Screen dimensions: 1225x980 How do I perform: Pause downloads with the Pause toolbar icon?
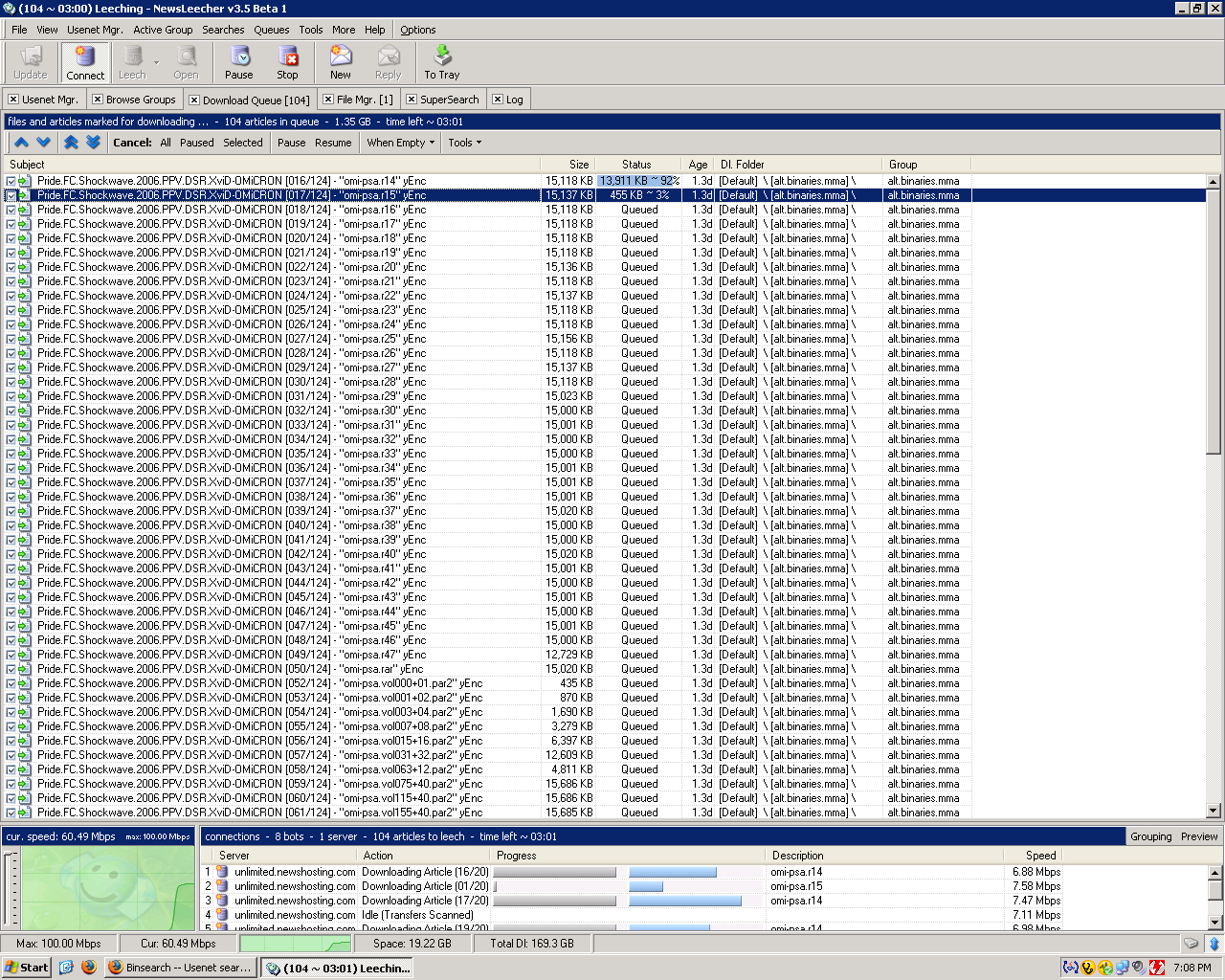239,63
